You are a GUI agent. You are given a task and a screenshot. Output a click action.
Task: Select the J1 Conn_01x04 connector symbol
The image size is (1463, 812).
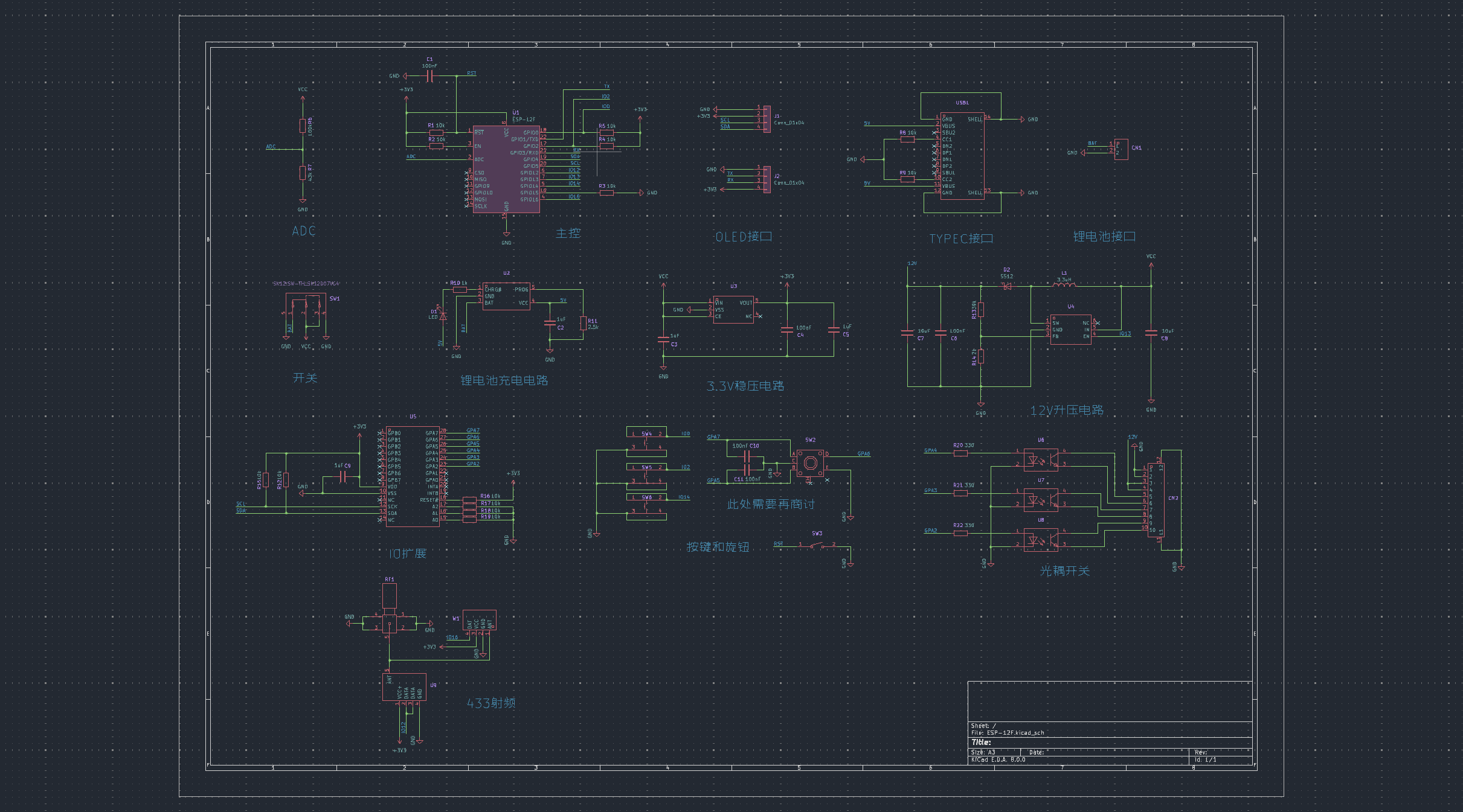(x=767, y=119)
